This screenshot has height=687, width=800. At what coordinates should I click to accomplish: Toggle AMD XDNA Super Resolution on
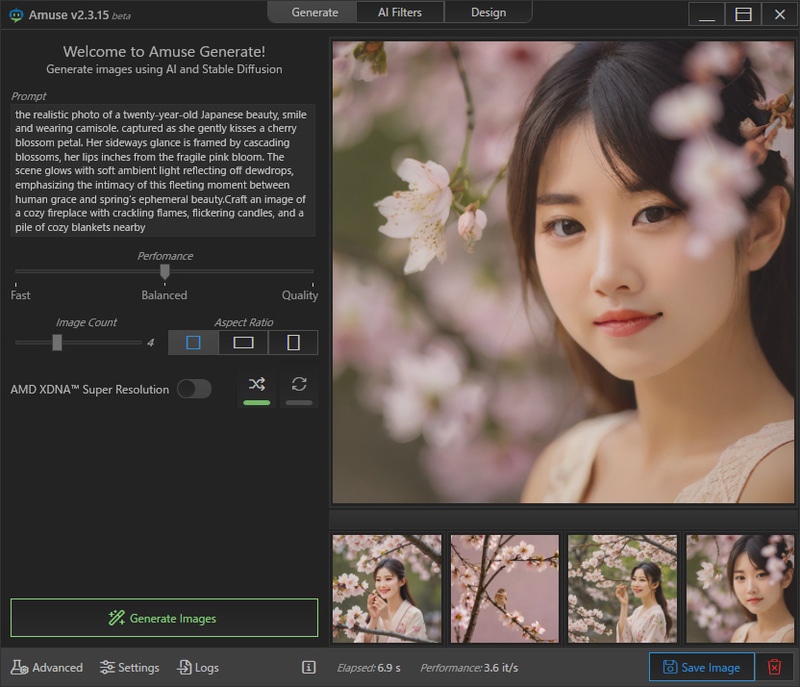click(x=194, y=389)
